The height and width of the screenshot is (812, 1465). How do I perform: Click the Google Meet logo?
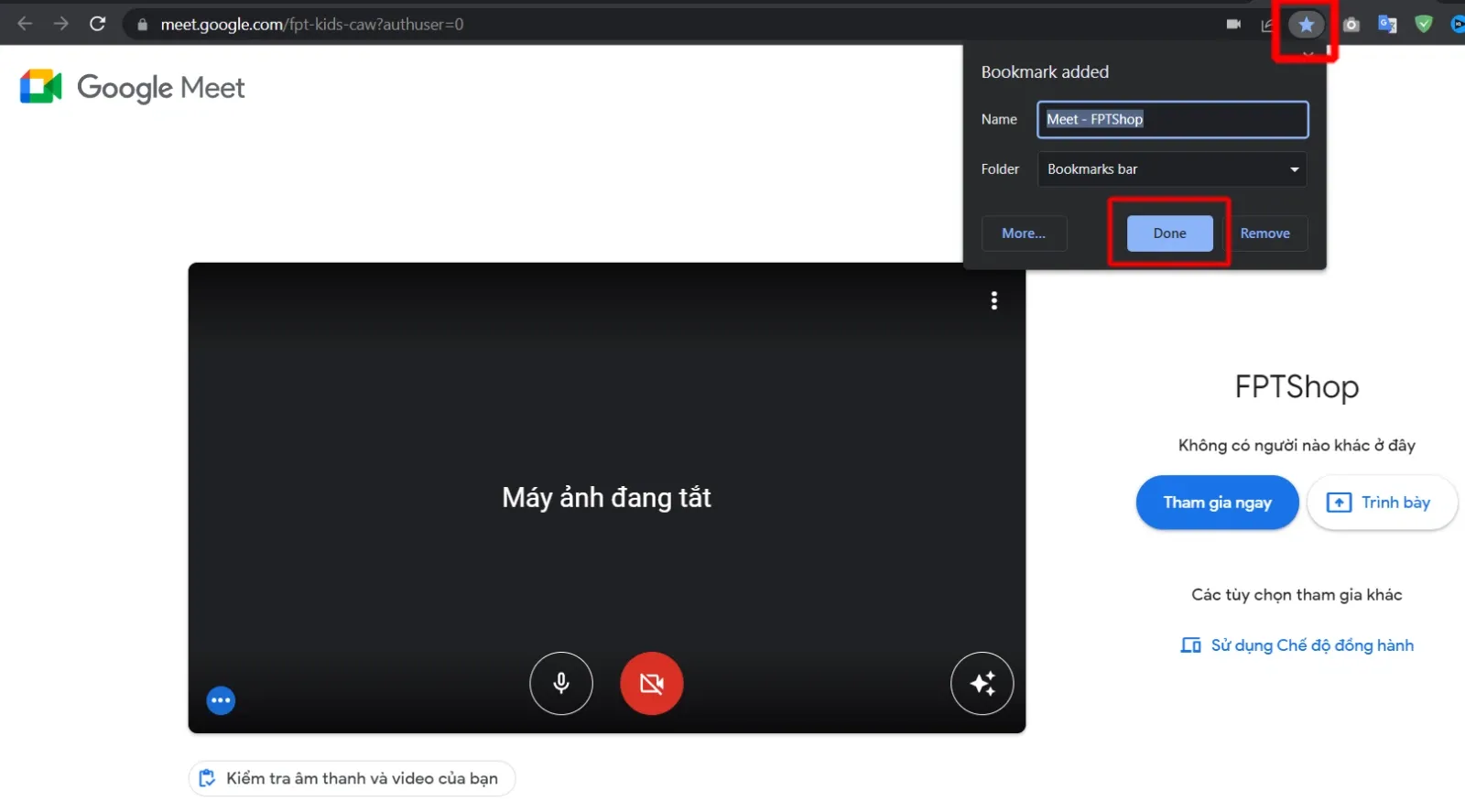point(133,87)
